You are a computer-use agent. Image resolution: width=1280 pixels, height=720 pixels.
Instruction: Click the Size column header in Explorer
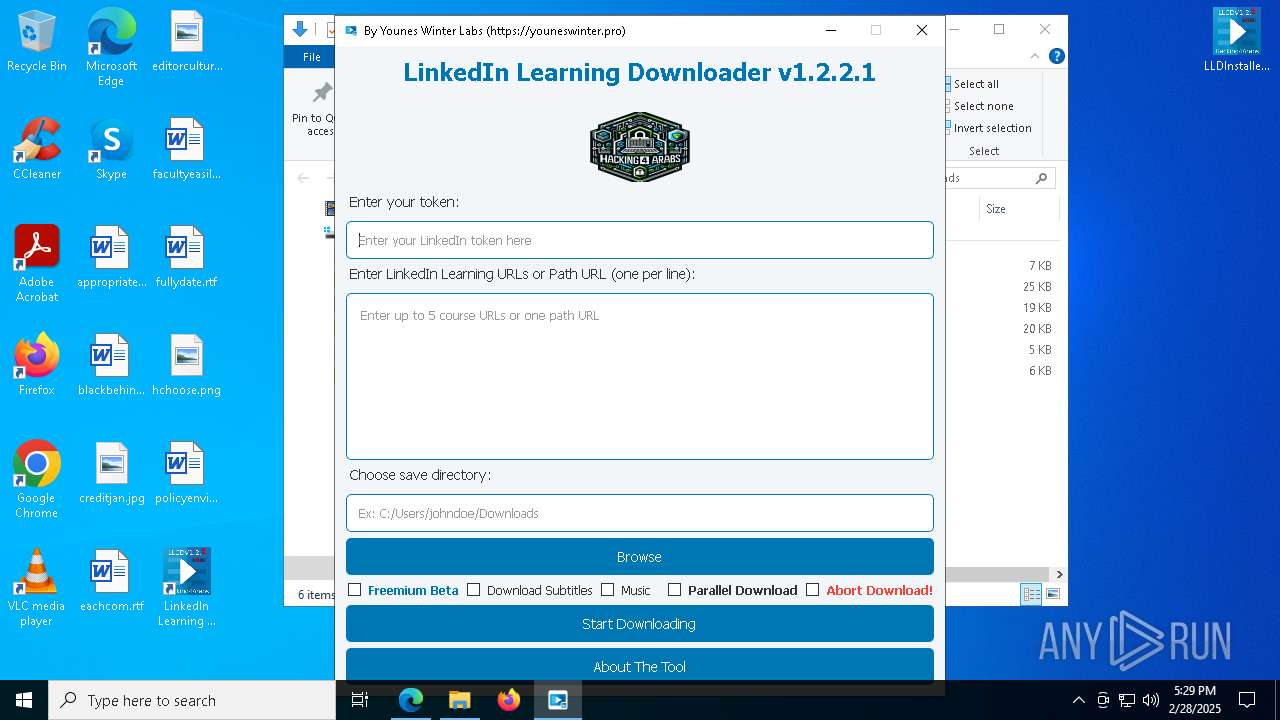coord(1018,209)
